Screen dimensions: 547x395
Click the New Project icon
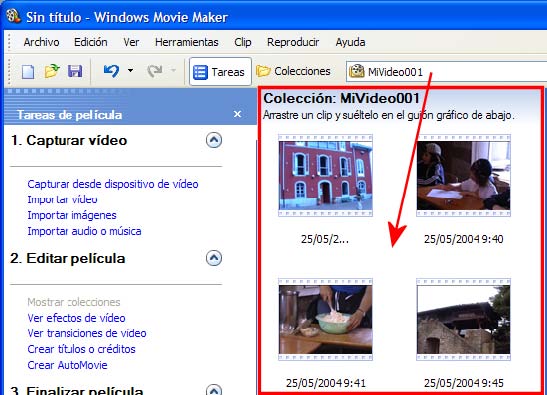pyautogui.click(x=28, y=72)
